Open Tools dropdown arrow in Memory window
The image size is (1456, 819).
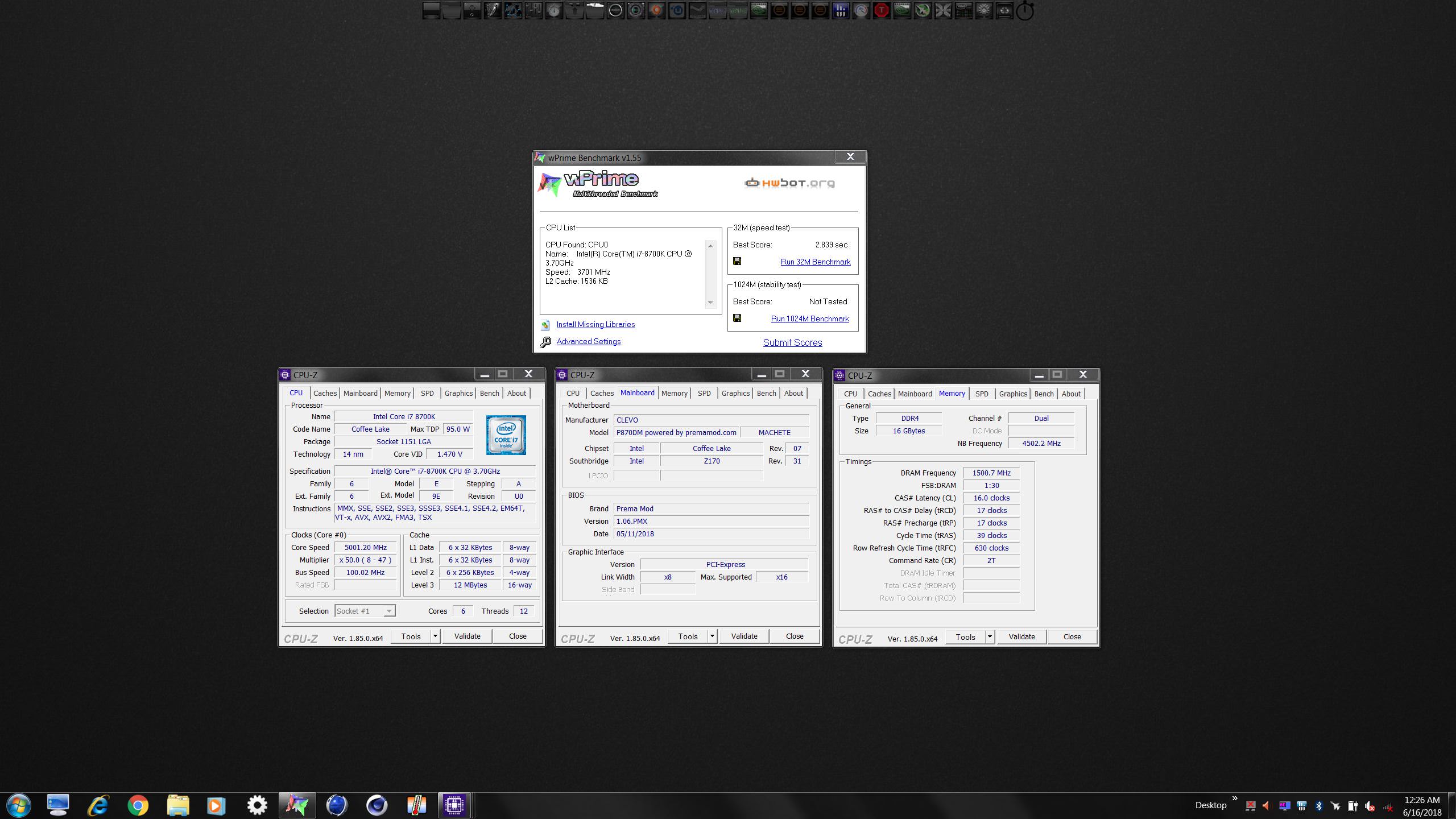[990, 636]
